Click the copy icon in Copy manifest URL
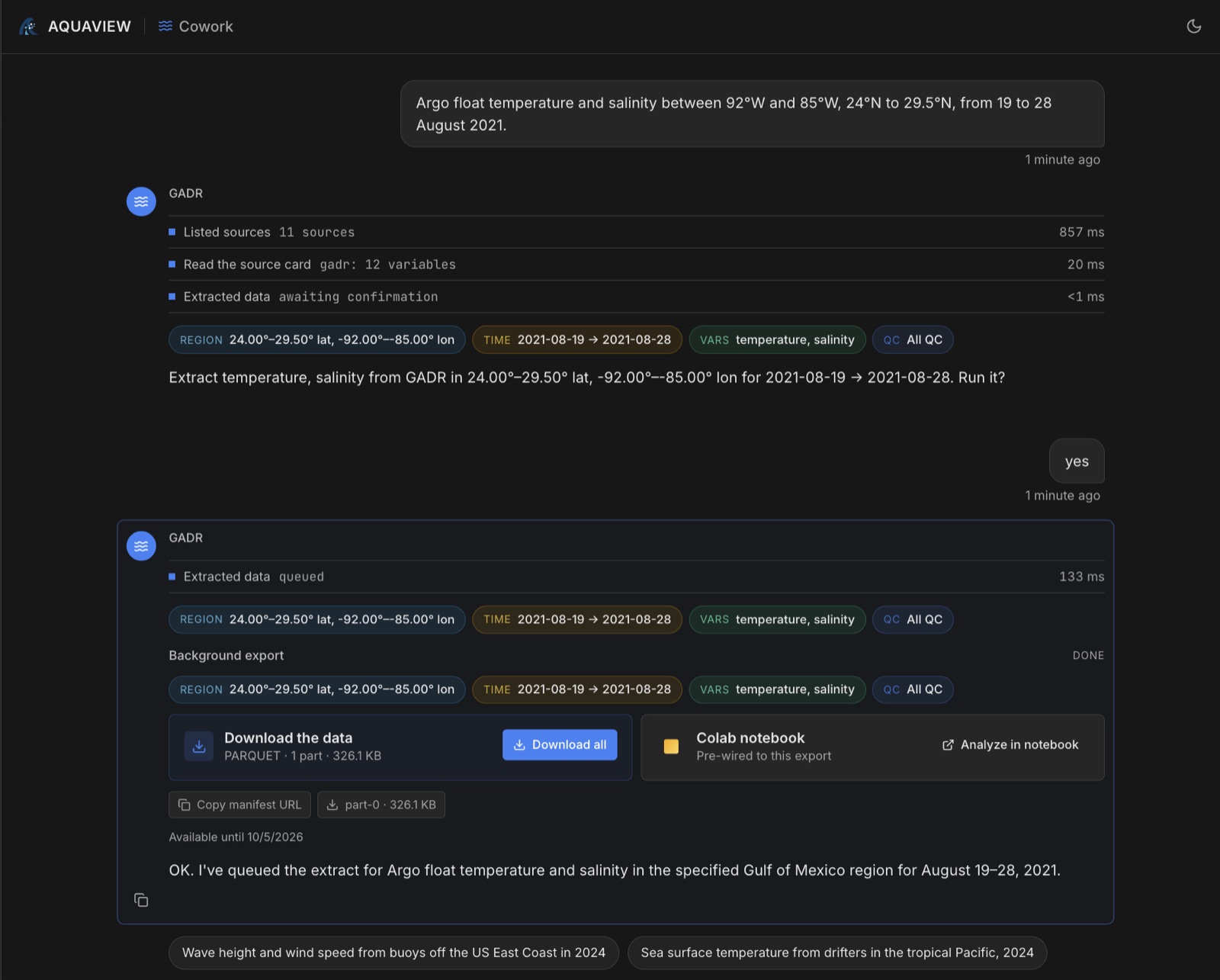Image resolution: width=1220 pixels, height=980 pixels. [184, 805]
